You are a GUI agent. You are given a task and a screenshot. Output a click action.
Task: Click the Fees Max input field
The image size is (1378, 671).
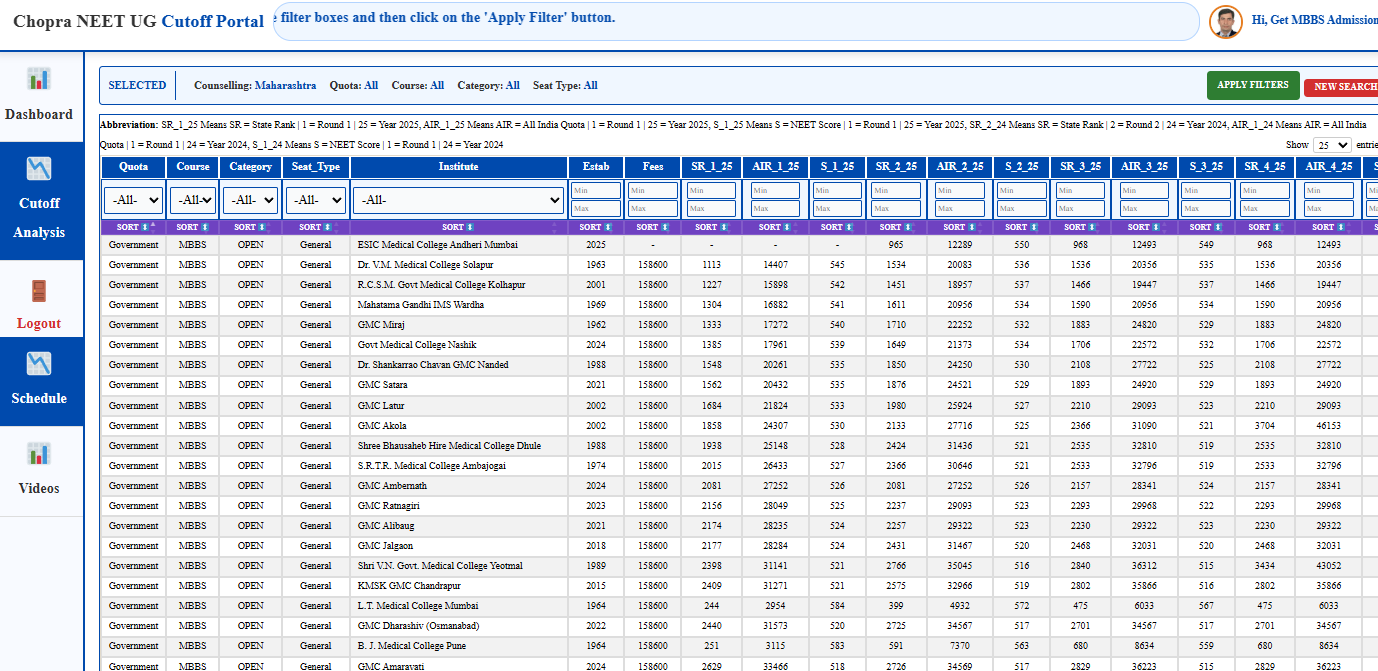(x=652, y=209)
